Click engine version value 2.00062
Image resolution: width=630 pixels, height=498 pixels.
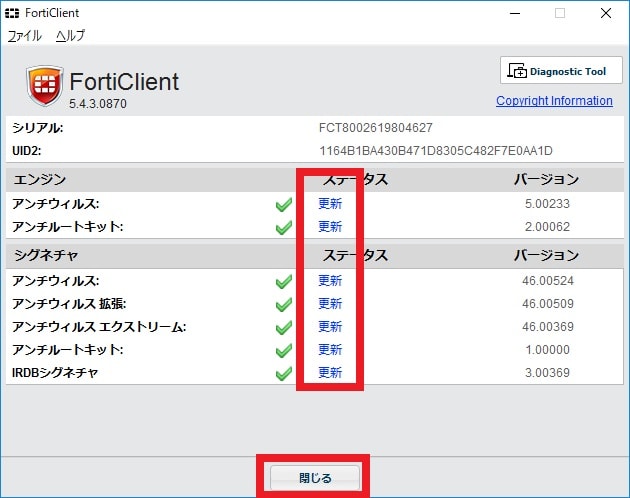click(x=547, y=227)
